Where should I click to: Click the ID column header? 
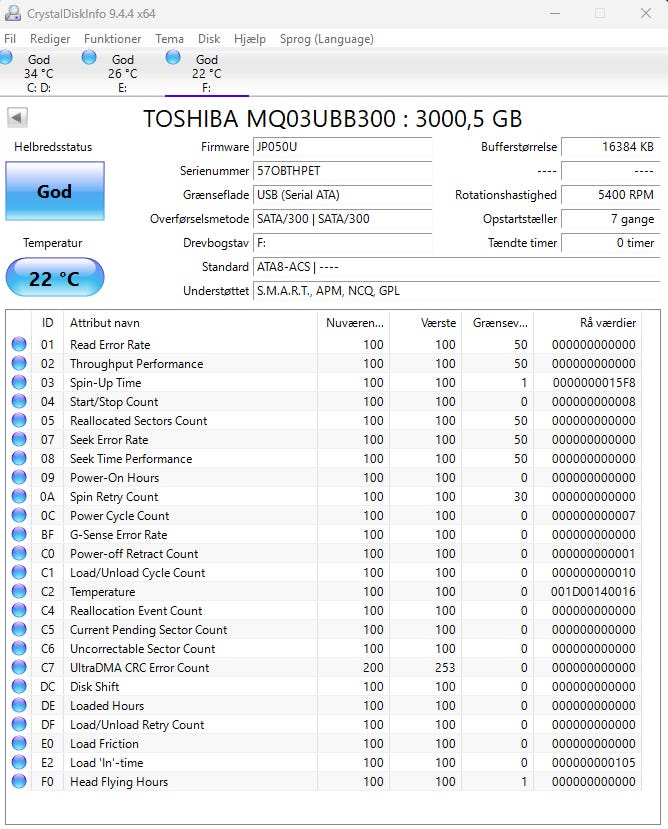point(48,323)
